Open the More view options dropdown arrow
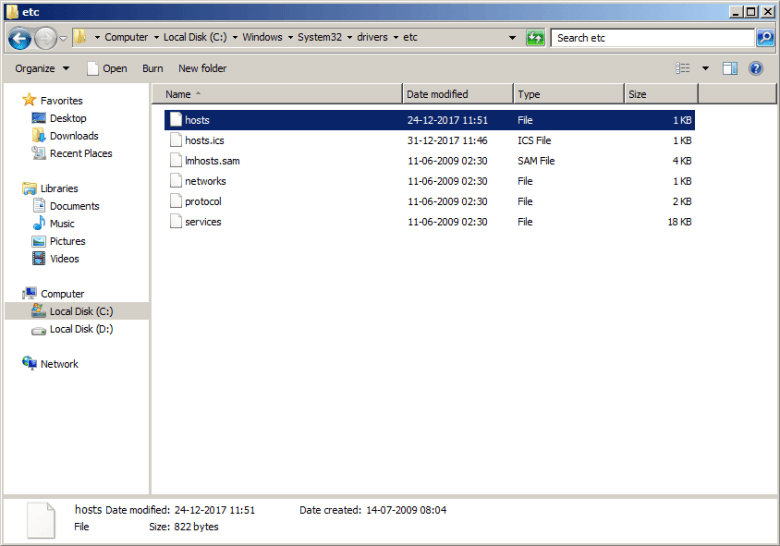Screen dimensions: 780x546 pyautogui.click(x=705, y=68)
